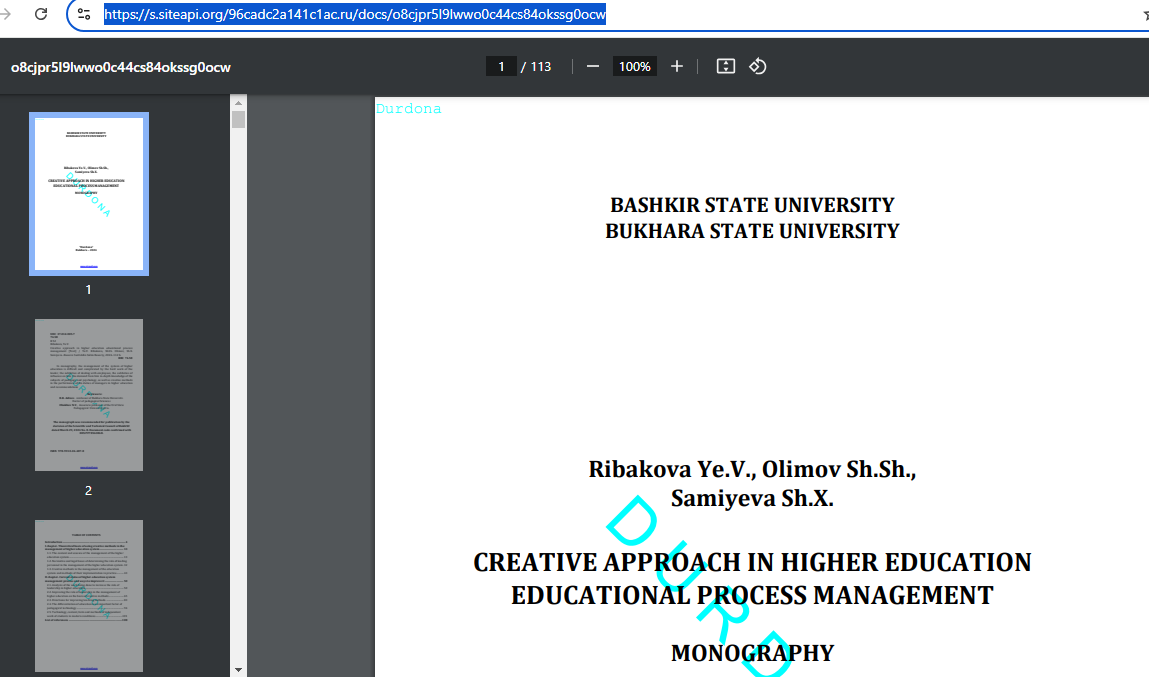Open page 1 thumbnail
This screenshot has width=1149, height=677.
89,194
